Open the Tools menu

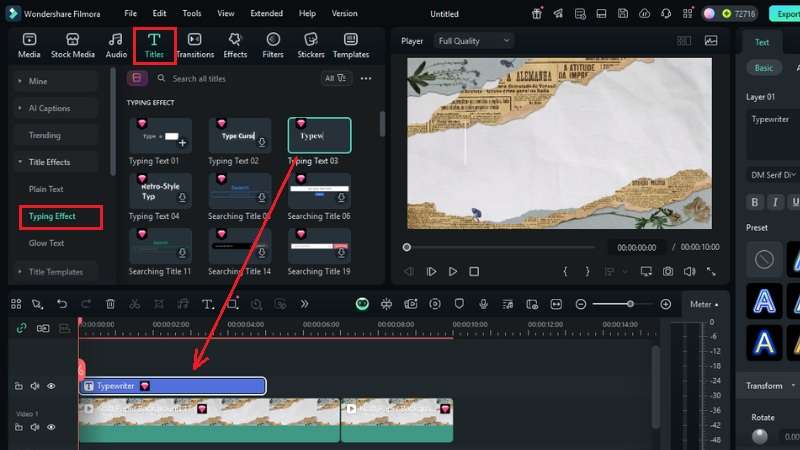tap(192, 13)
